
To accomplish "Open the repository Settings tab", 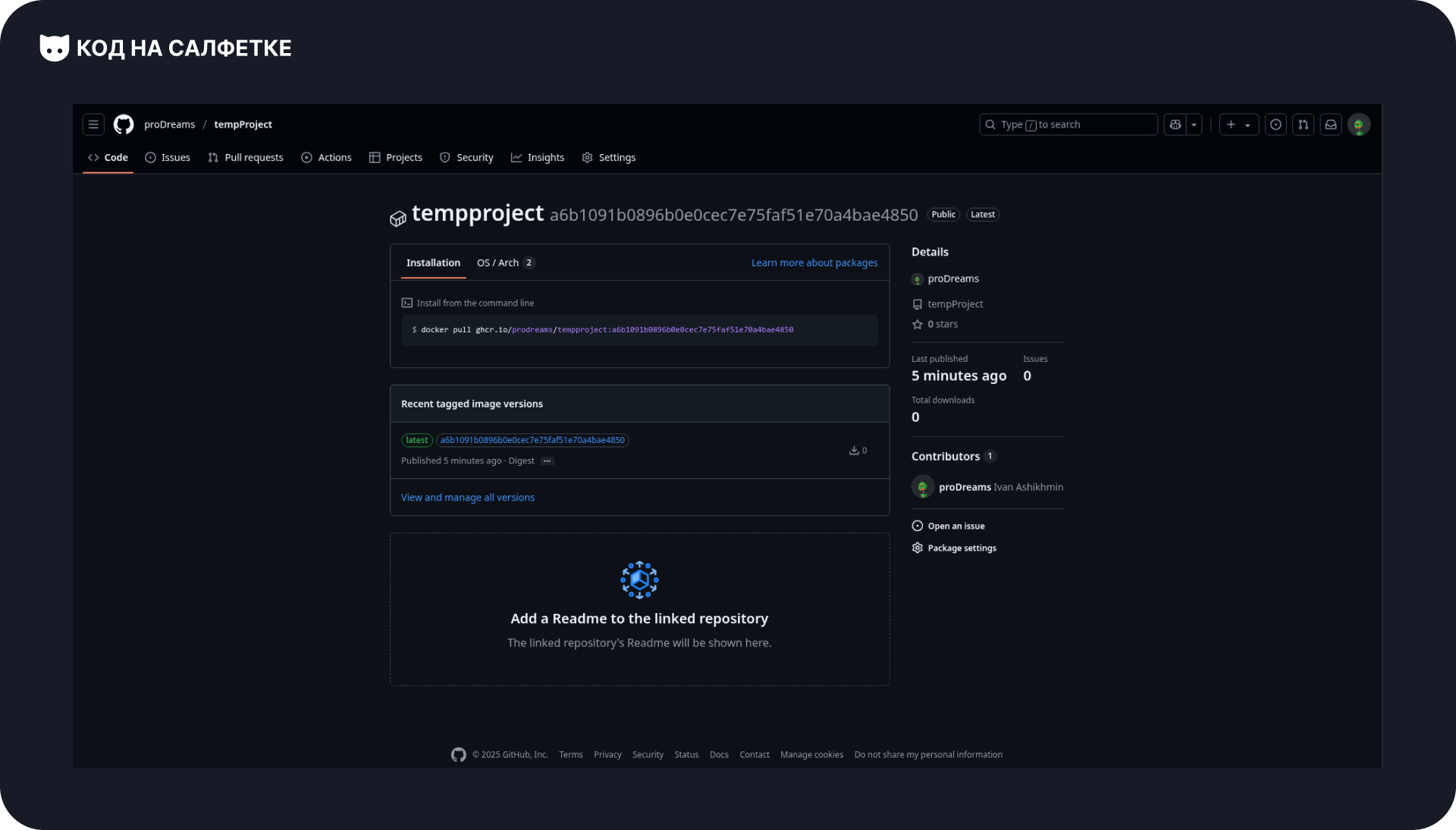I will pos(609,158).
